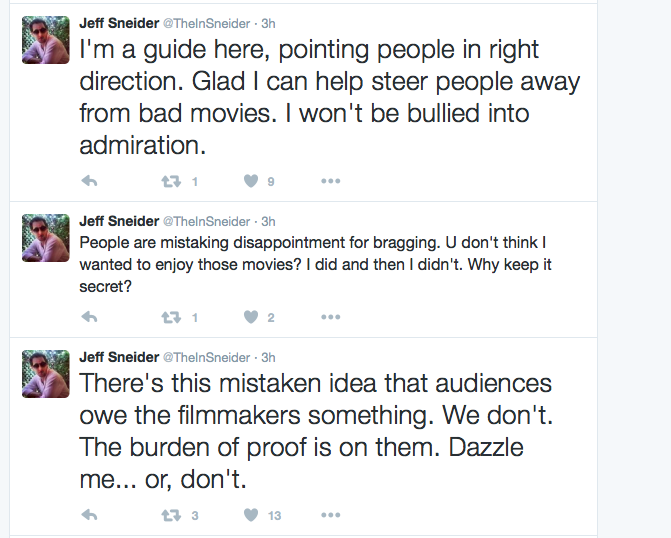Screen dimensions: 671x538
Task: Open more options on the last tweet
Action: [x=331, y=515]
